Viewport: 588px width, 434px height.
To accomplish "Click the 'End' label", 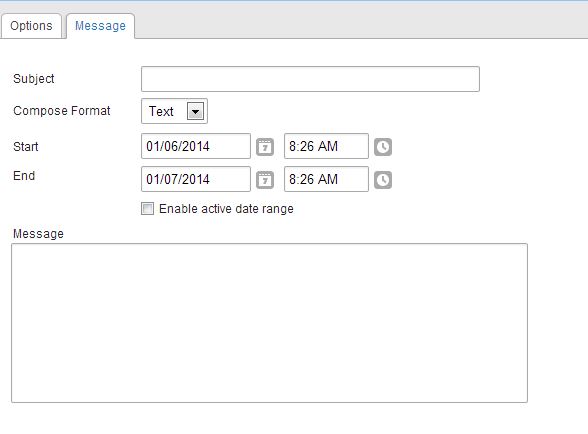I will (24, 176).
